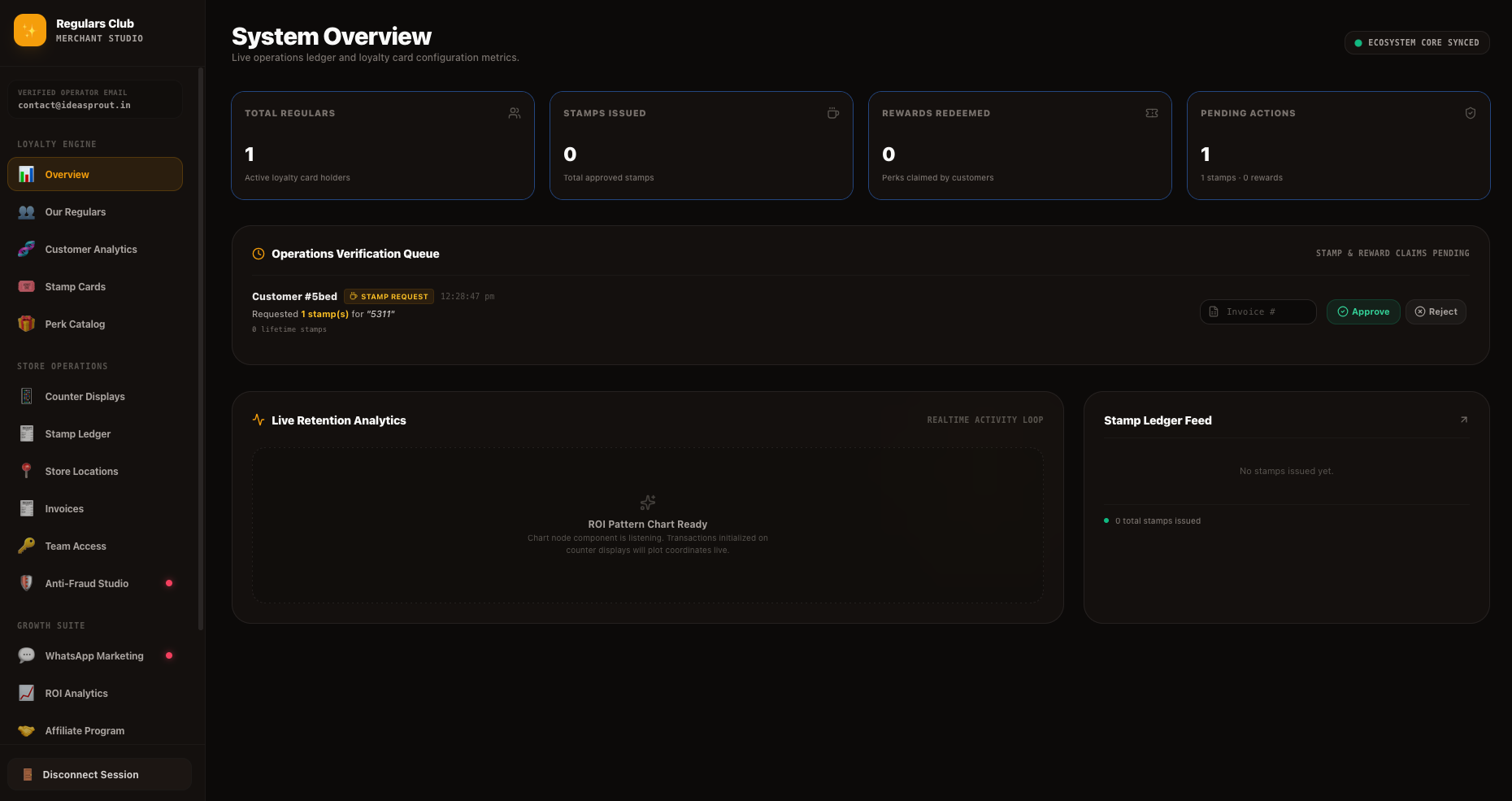The height and width of the screenshot is (801, 1512).
Task: Approve the Customer #5bed stamp request
Action: tap(1363, 311)
